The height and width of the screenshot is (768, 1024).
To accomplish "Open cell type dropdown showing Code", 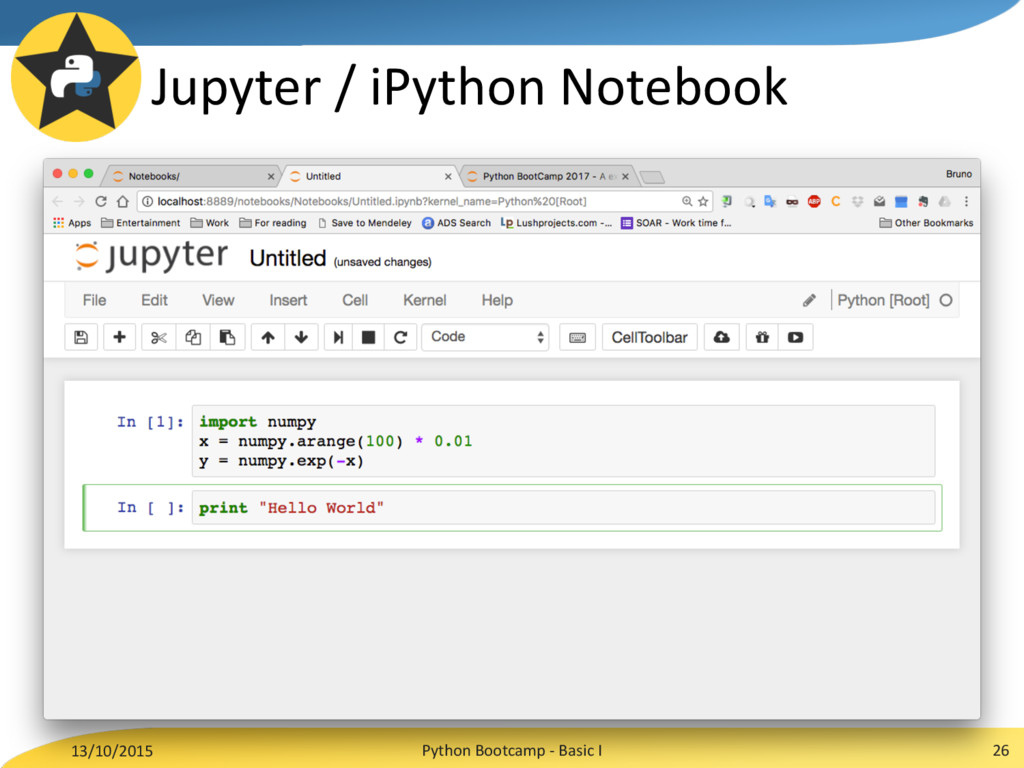I will tap(485, 337).
